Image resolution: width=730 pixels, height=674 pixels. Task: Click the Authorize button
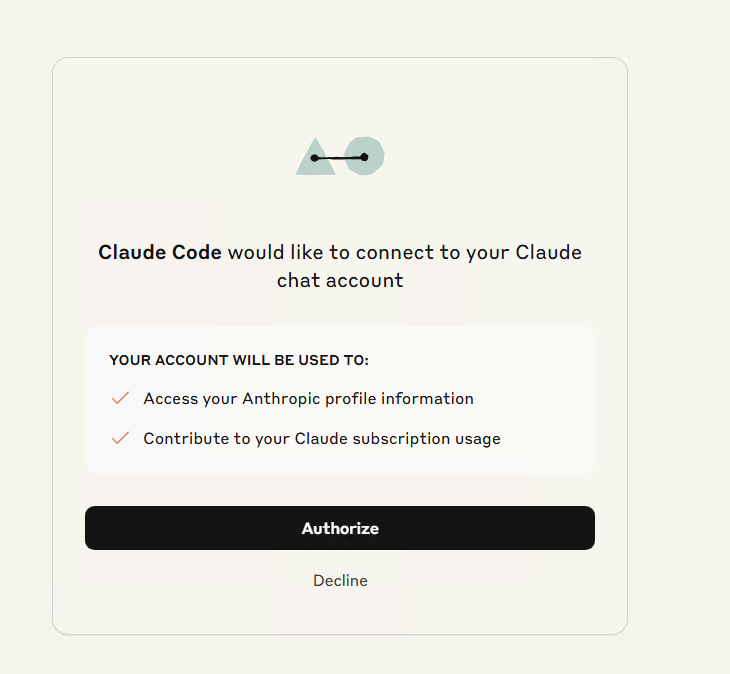click(x=340, y=528)
